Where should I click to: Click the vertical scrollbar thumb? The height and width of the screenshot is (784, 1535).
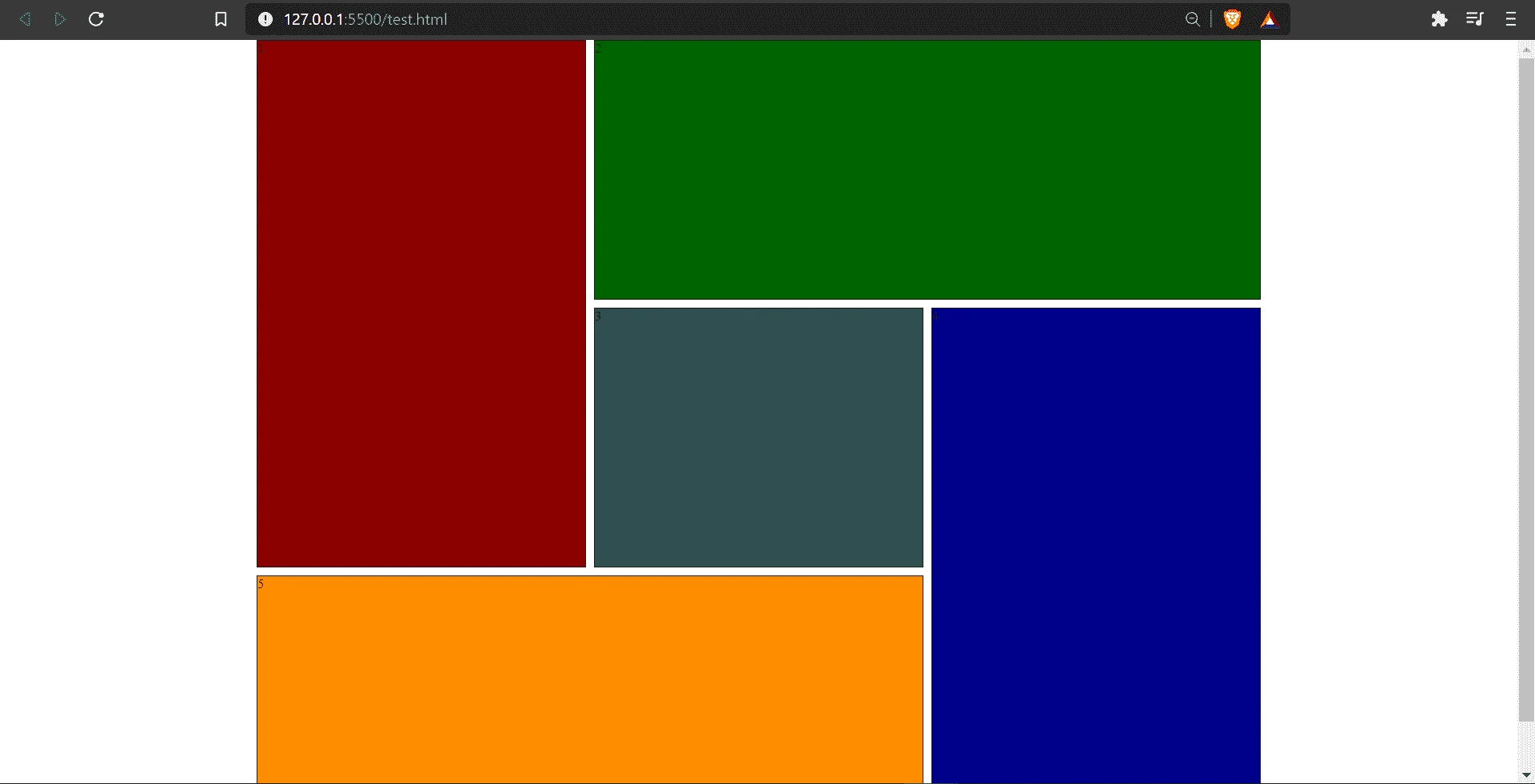(1526, 389)
